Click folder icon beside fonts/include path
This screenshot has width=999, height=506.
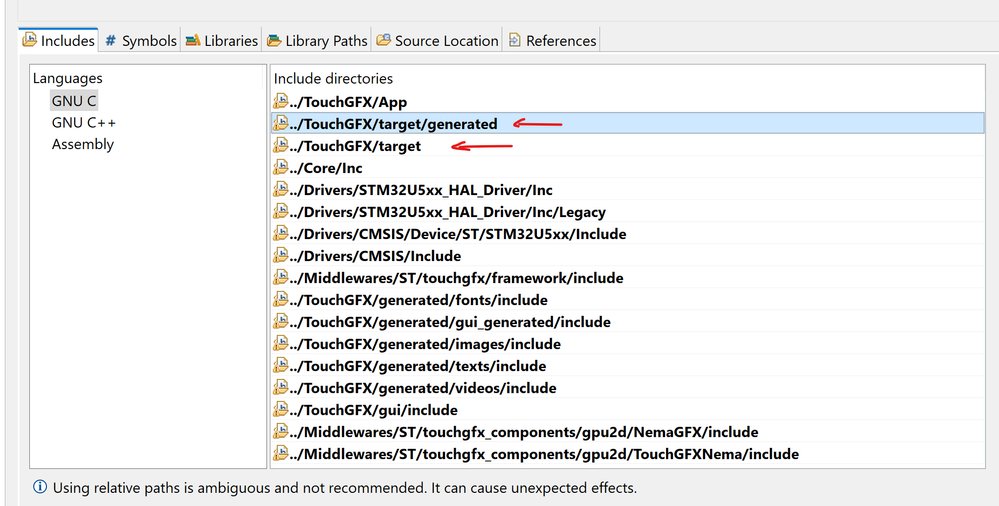pos(280,299)
